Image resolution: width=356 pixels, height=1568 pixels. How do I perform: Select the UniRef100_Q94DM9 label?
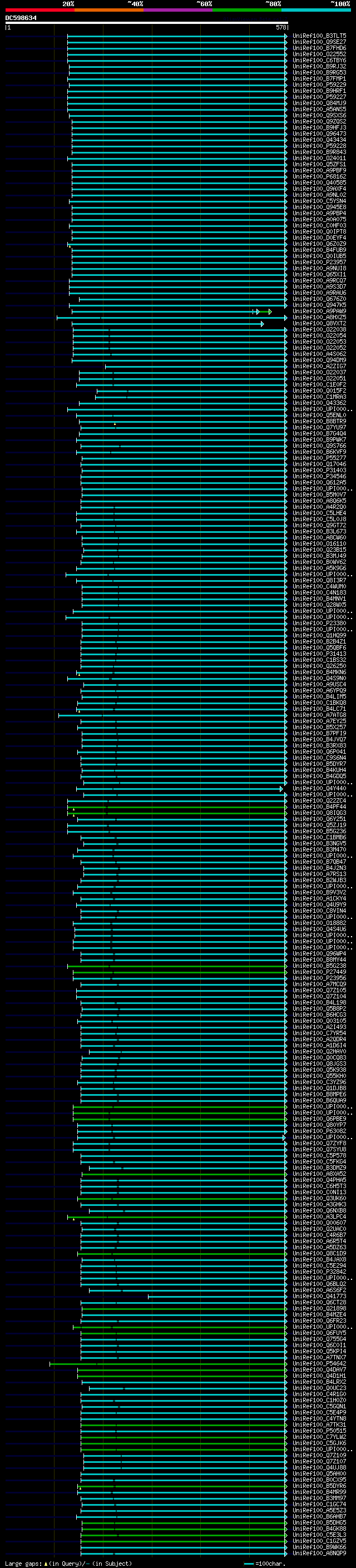319,360
